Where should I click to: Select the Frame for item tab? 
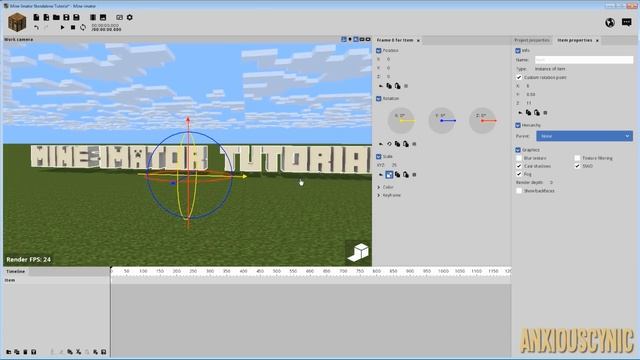[395, 40]
